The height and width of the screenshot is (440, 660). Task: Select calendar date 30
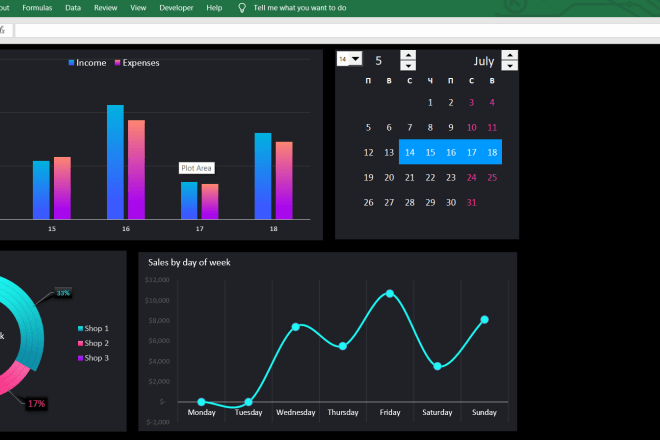[x=451, y=203]
